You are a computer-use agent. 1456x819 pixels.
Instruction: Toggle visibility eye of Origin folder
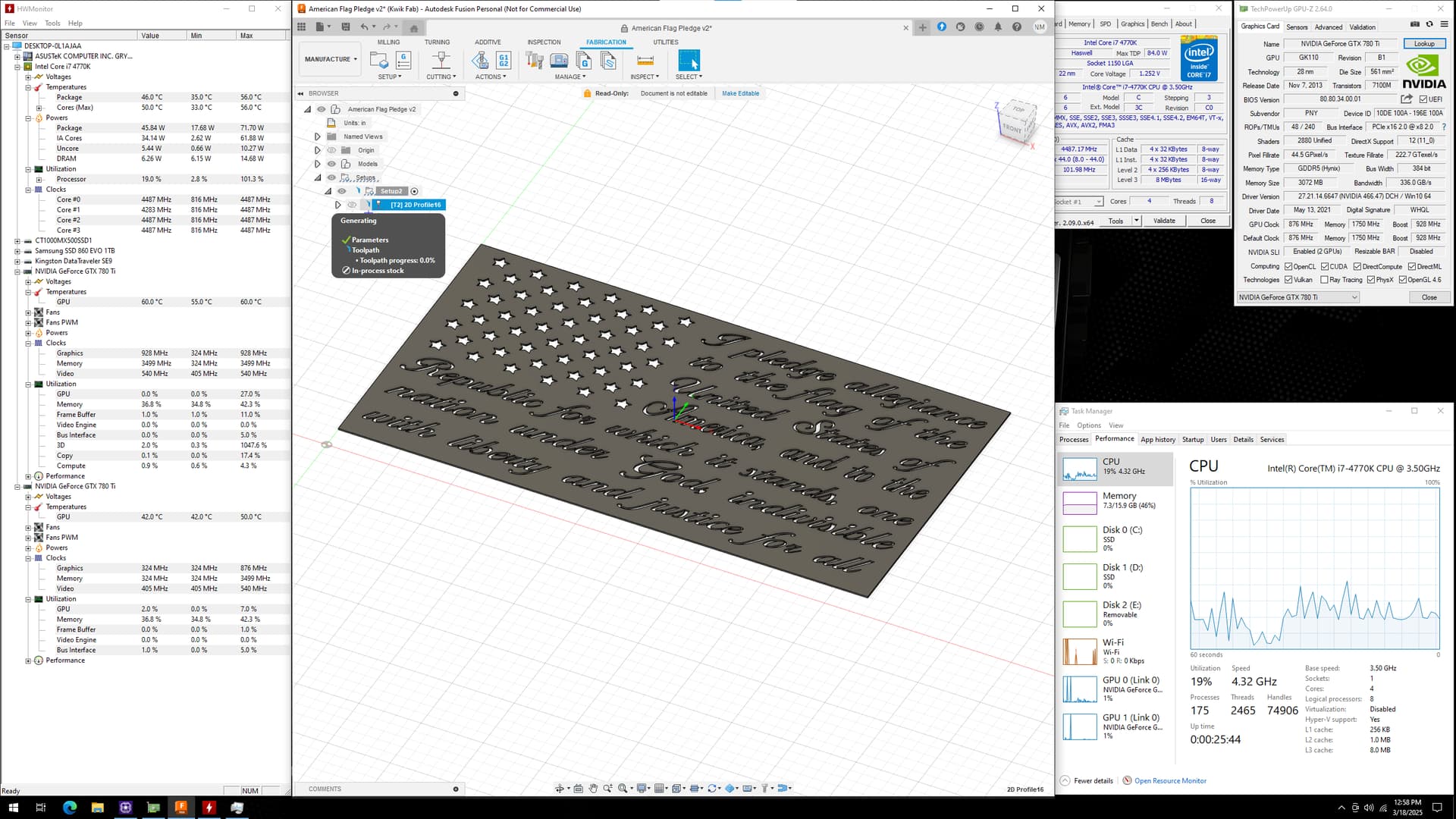click(331, 150)
